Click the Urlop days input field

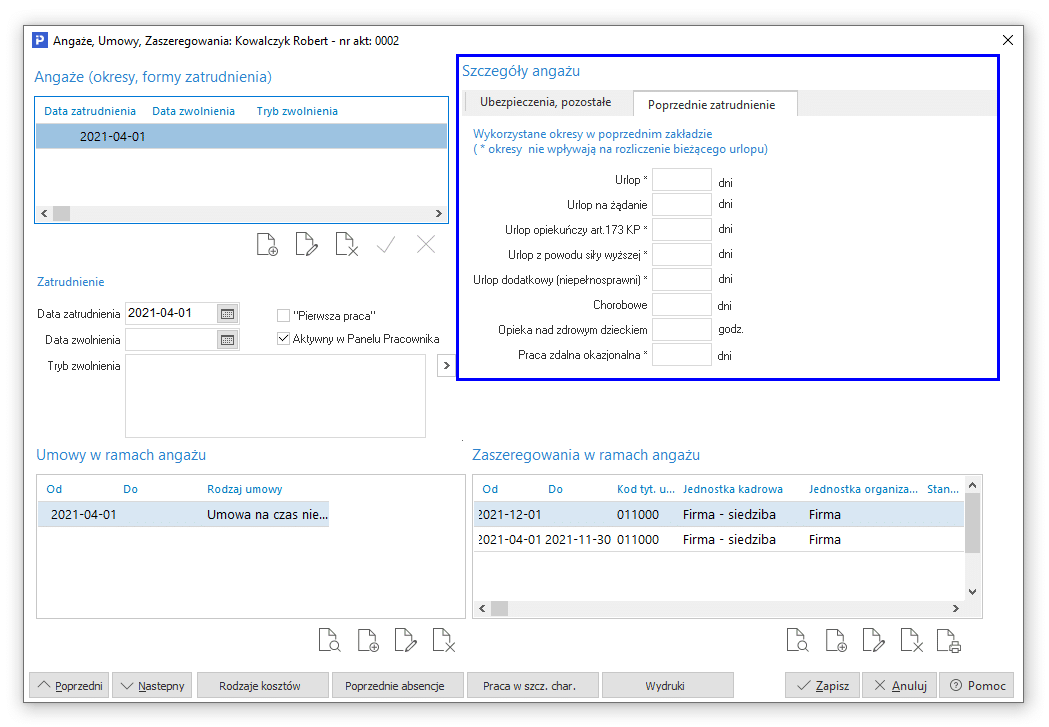682,180
